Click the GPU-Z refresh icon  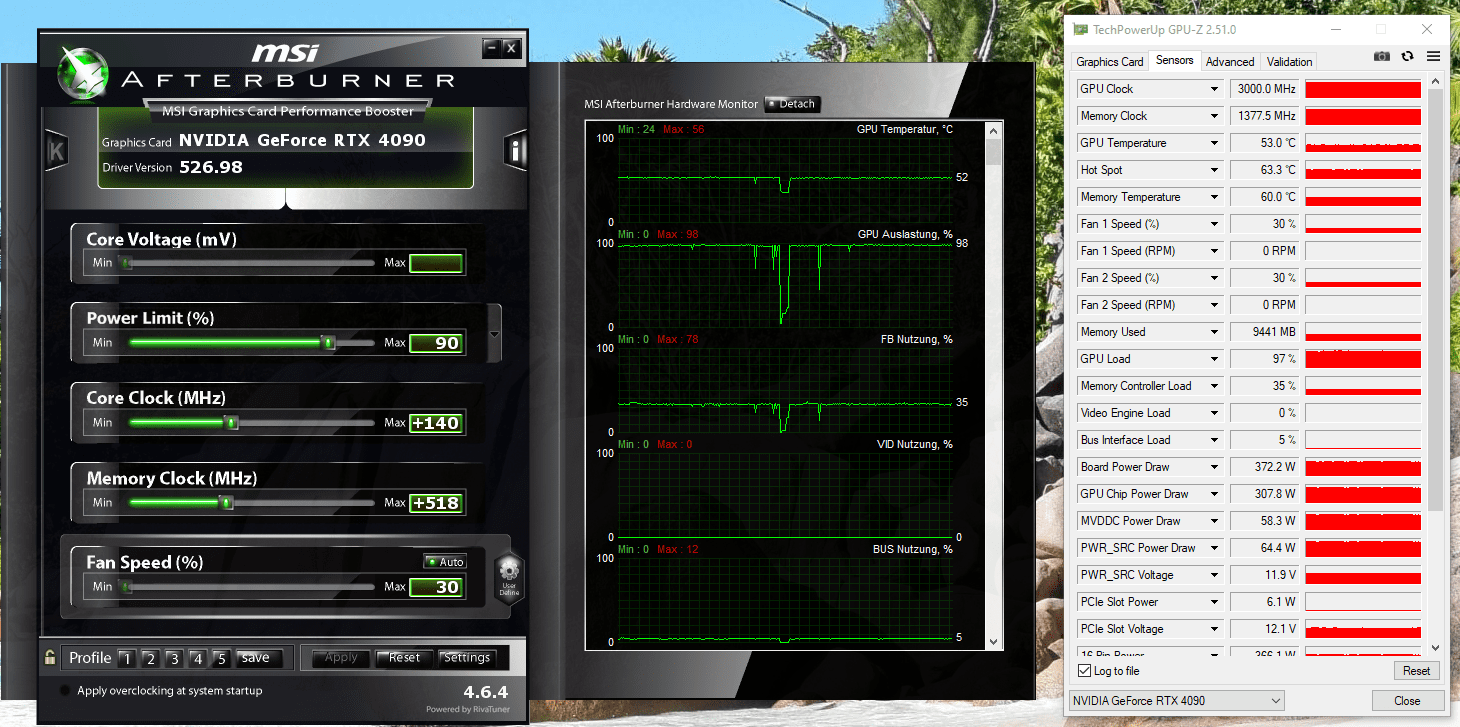[x=1407, y=57]
